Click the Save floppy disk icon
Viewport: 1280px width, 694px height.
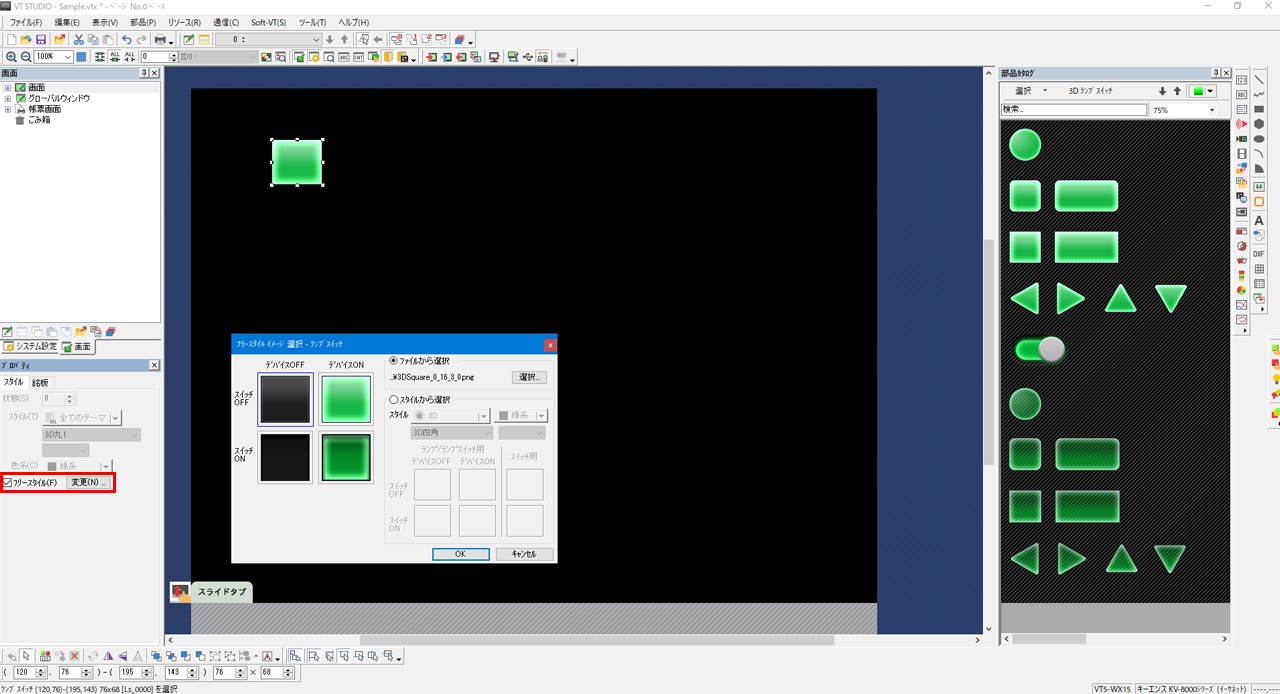[x=41, y=40]
